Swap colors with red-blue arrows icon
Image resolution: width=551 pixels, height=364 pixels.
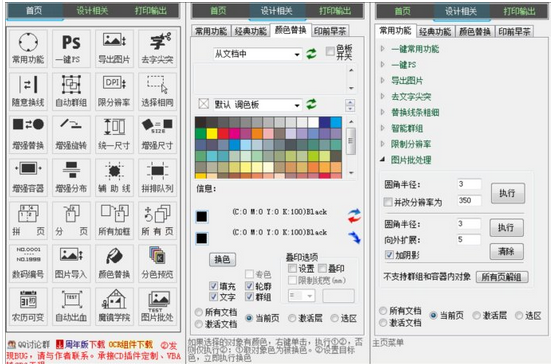pyautogui.click(x=354, y=215)
